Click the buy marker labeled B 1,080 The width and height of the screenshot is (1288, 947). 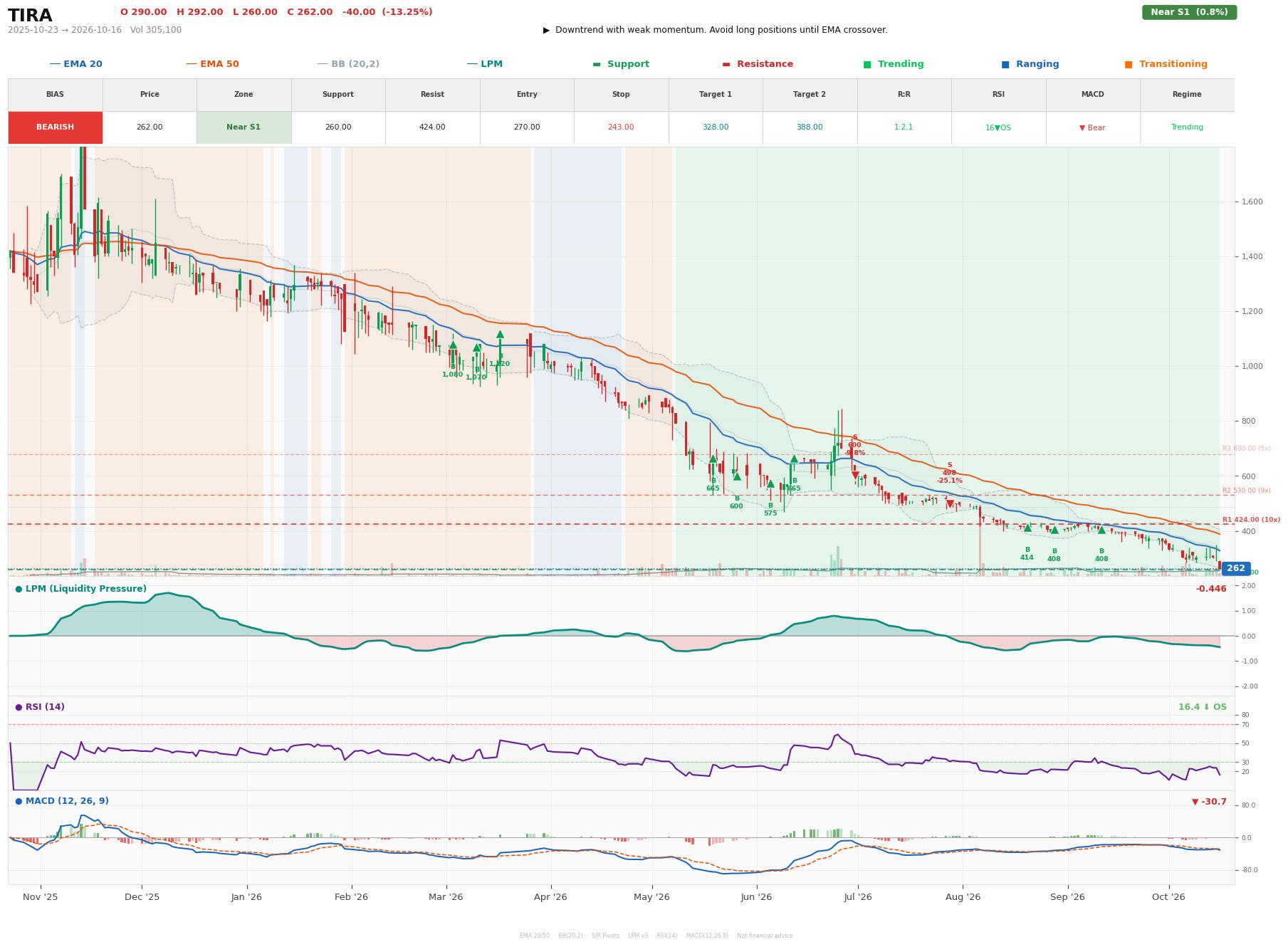tap(453, 345)
